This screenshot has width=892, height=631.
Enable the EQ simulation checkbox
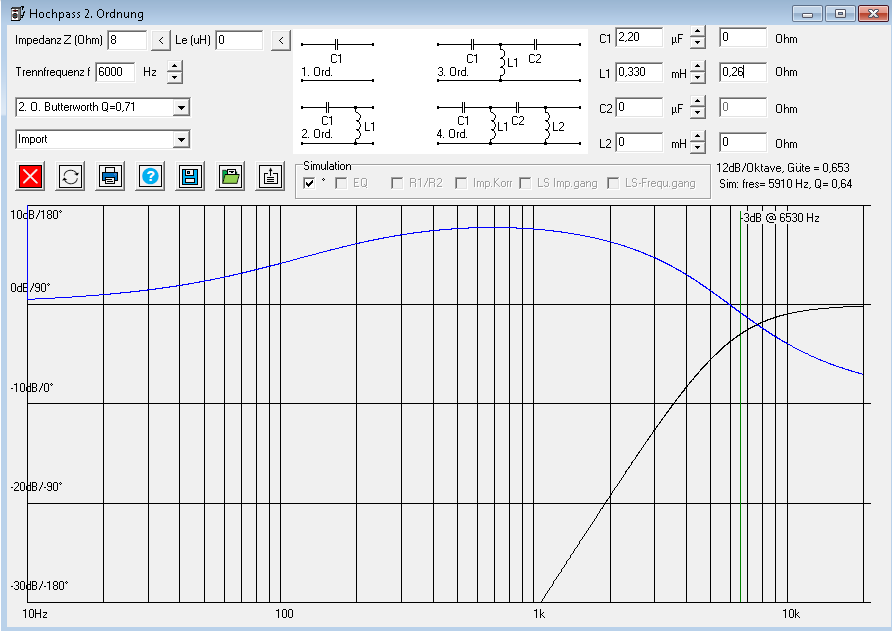[341, 183]
